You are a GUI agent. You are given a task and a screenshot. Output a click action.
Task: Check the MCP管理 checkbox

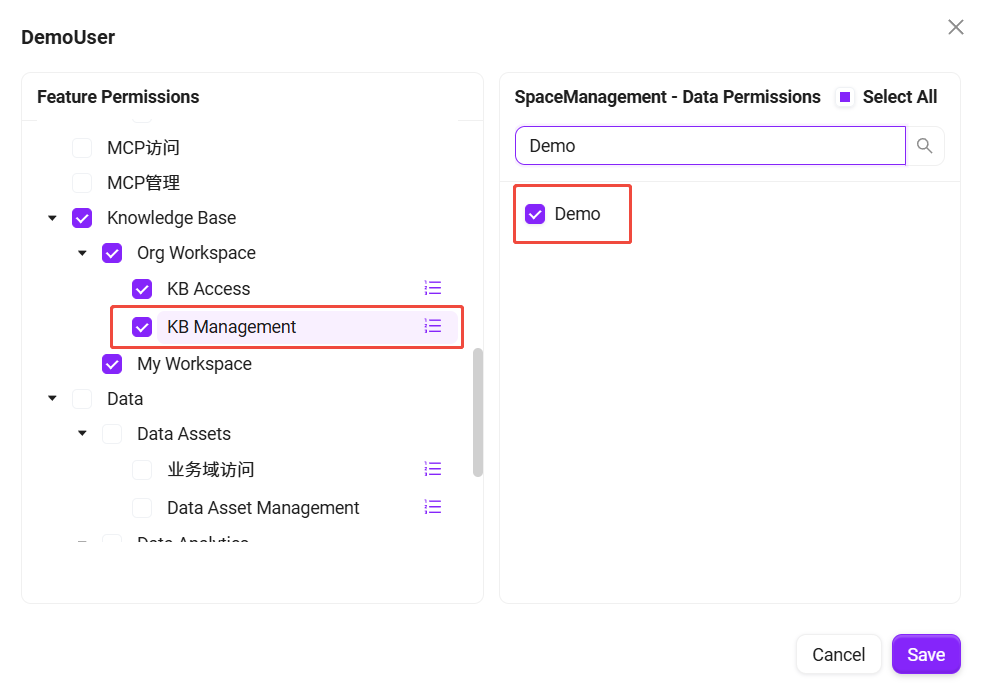82,184
